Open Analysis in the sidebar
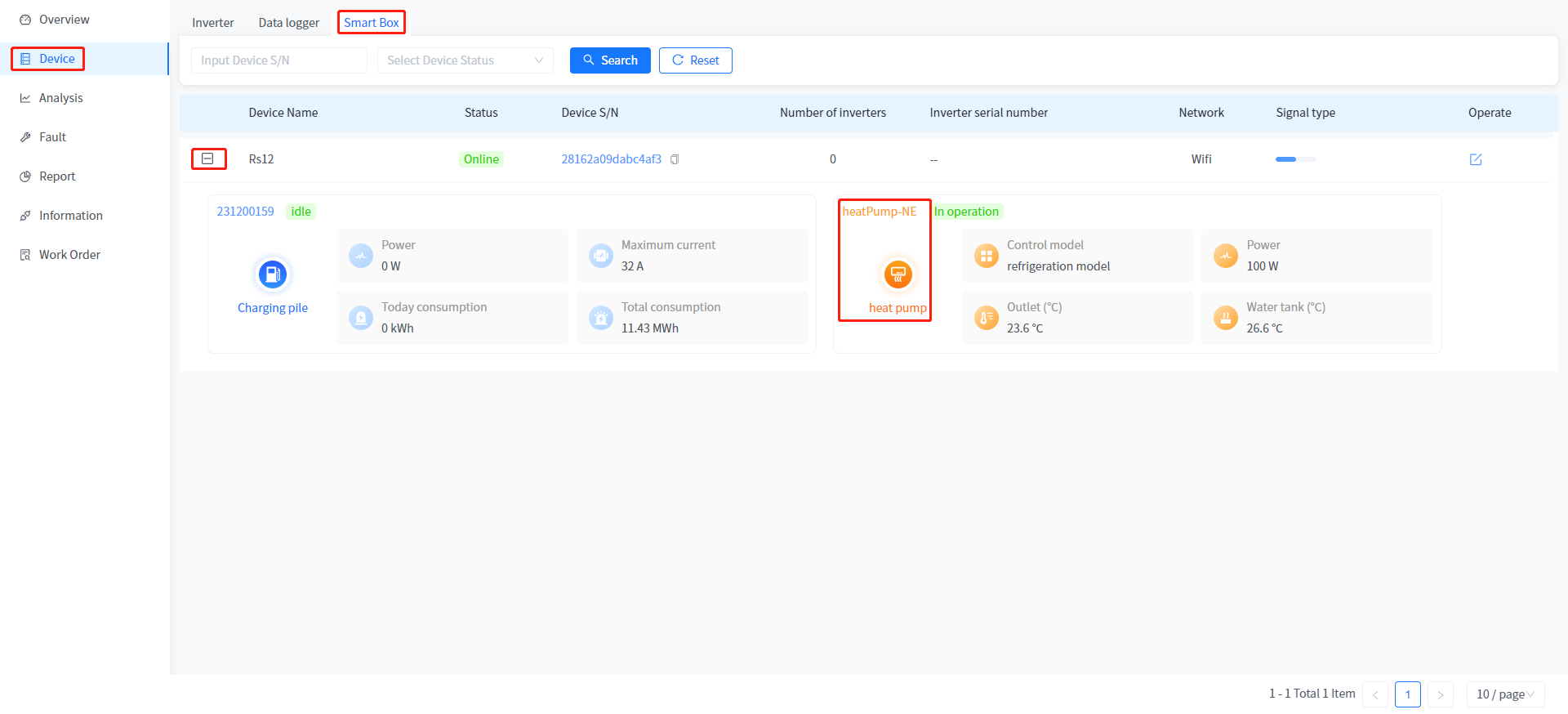 click(61, 98)
